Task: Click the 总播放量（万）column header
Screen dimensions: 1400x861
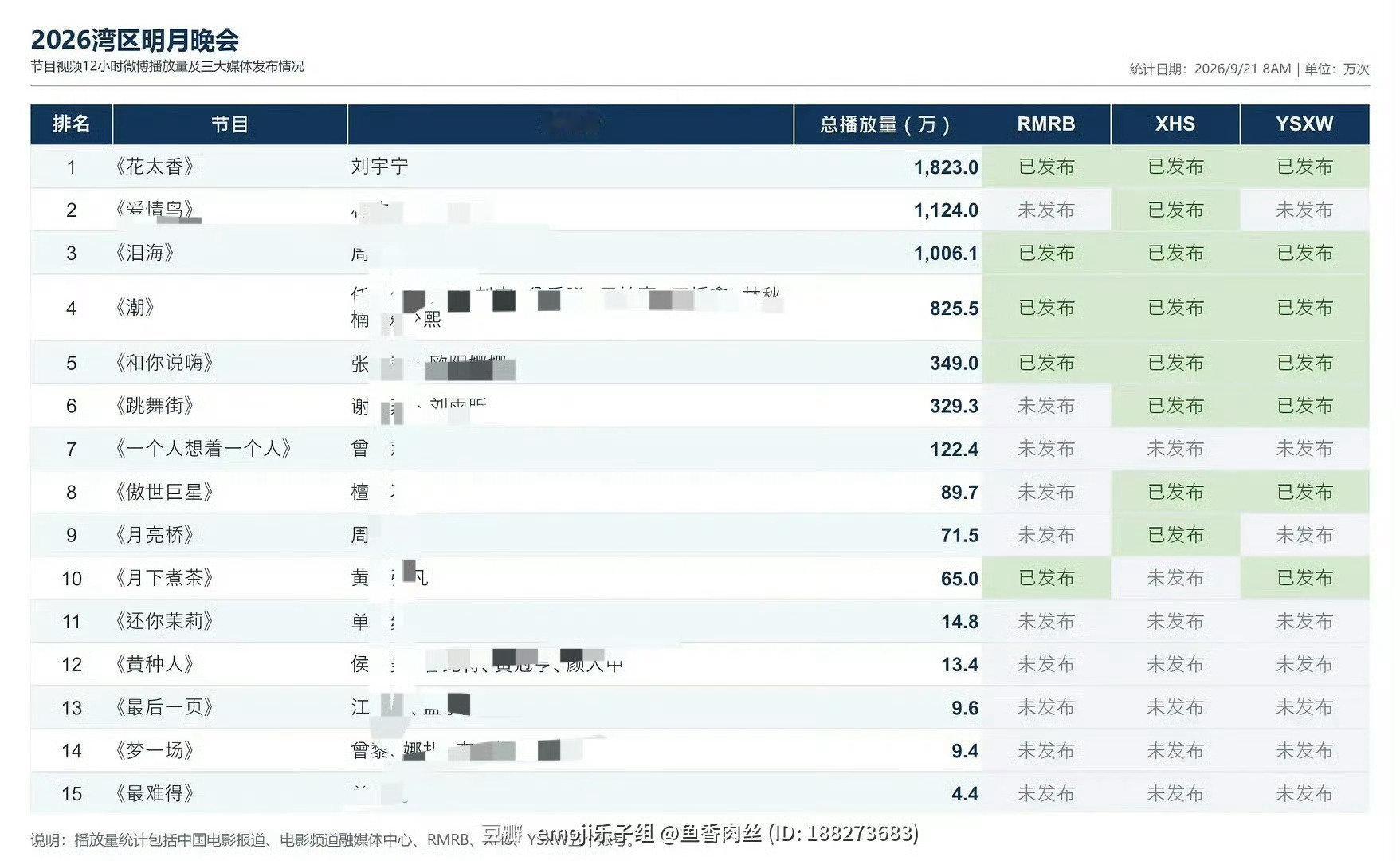Action: (887, 124)
